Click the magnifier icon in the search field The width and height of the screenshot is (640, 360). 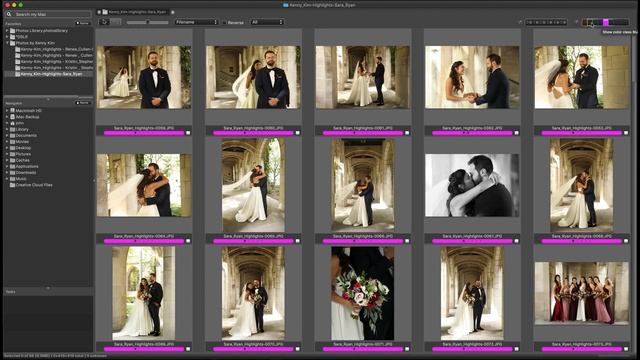[9, 14]
